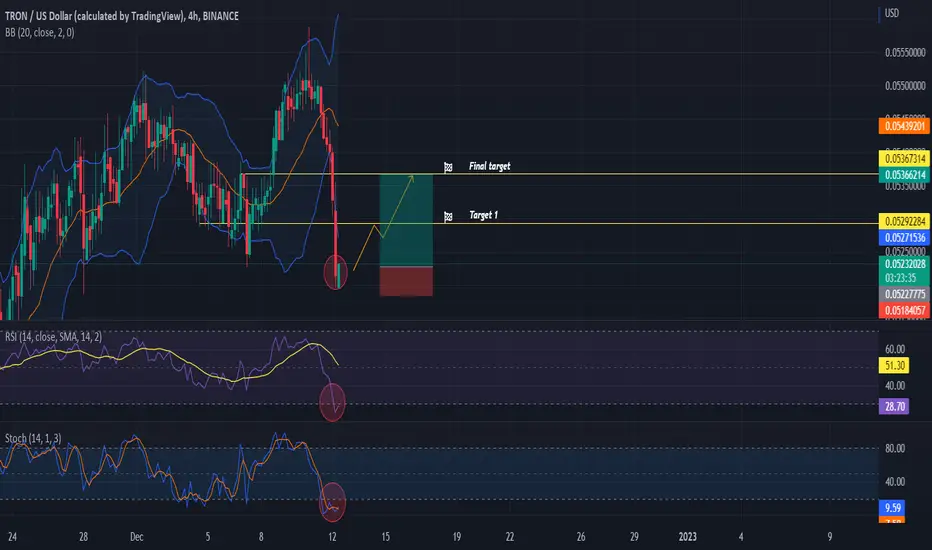Click the gray 0.05227775 price label

pos(904,294)
